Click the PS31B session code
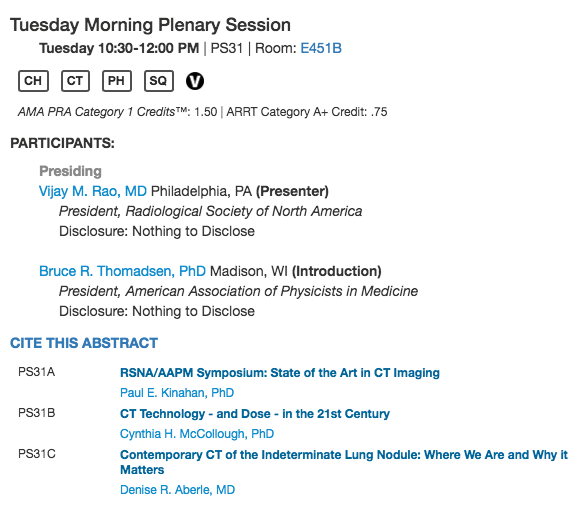 point(37,413)
